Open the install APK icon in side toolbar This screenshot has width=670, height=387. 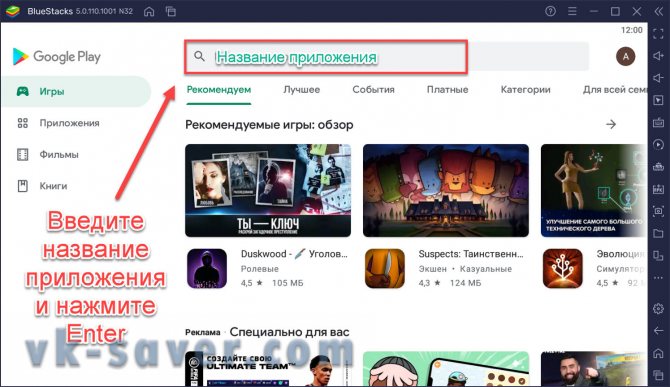(x=658, y=189)
